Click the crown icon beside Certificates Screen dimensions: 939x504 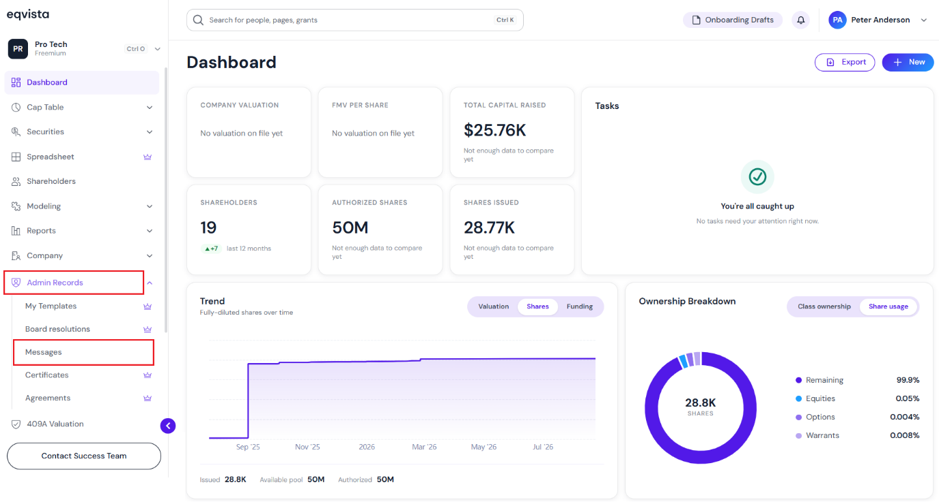tap(147, 375)
